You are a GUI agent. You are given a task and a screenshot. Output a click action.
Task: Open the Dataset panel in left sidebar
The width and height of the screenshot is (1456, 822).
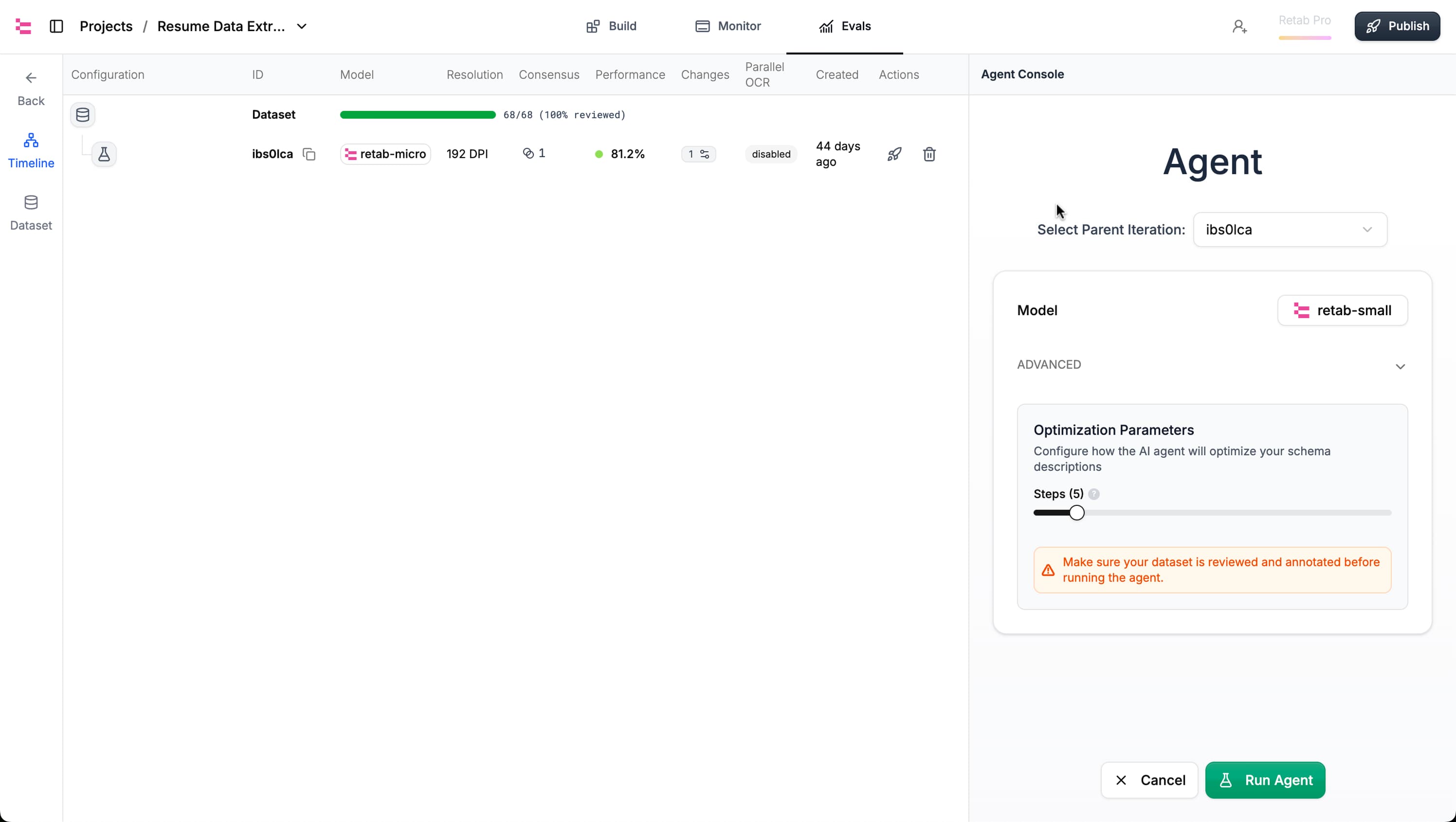[31, 213]
